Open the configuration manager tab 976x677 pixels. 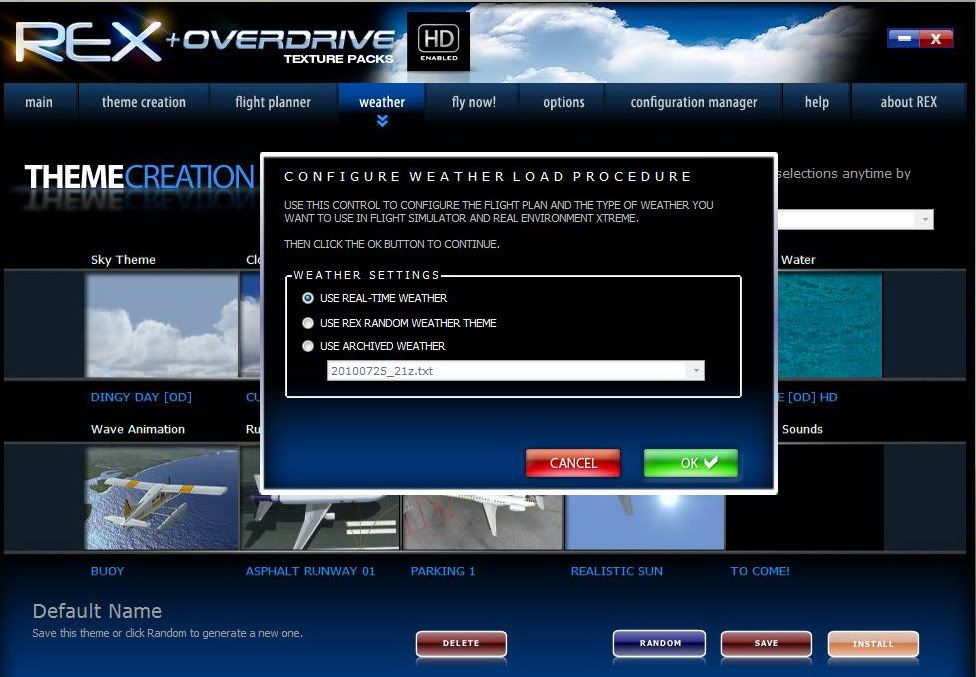coord(693,102)
